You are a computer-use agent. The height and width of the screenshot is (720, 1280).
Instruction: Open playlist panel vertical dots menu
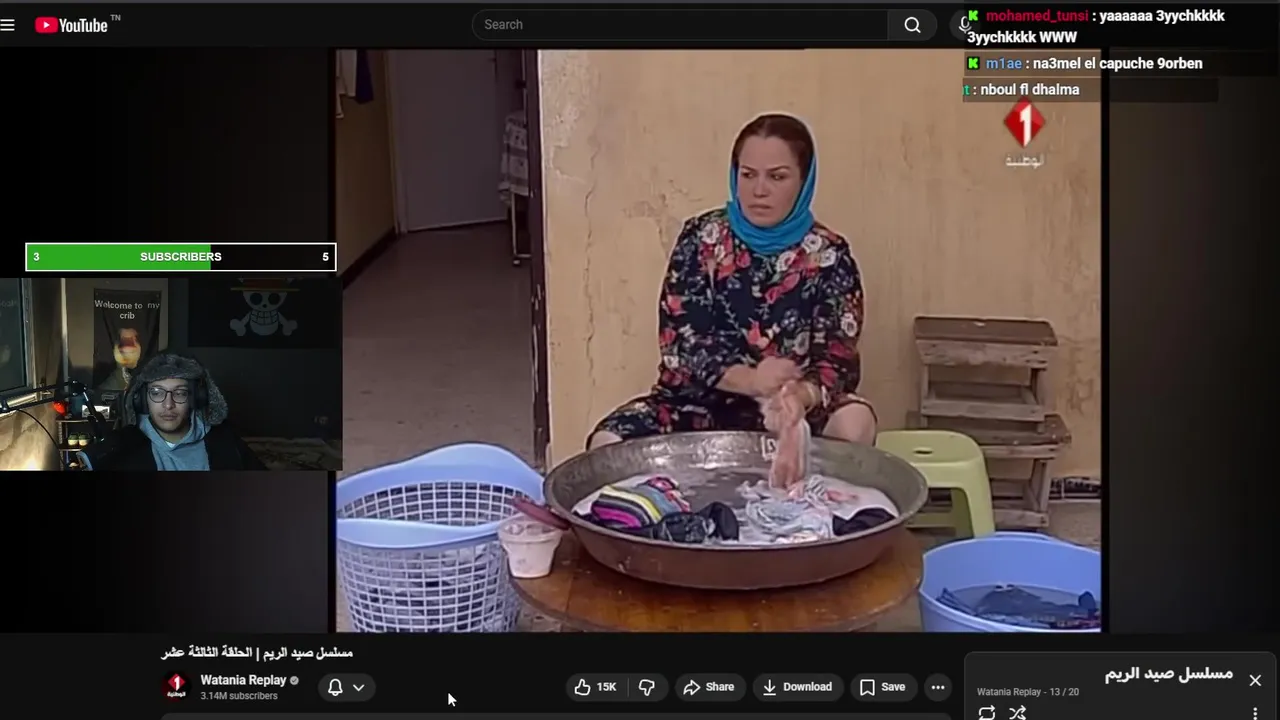(1255, 712)
